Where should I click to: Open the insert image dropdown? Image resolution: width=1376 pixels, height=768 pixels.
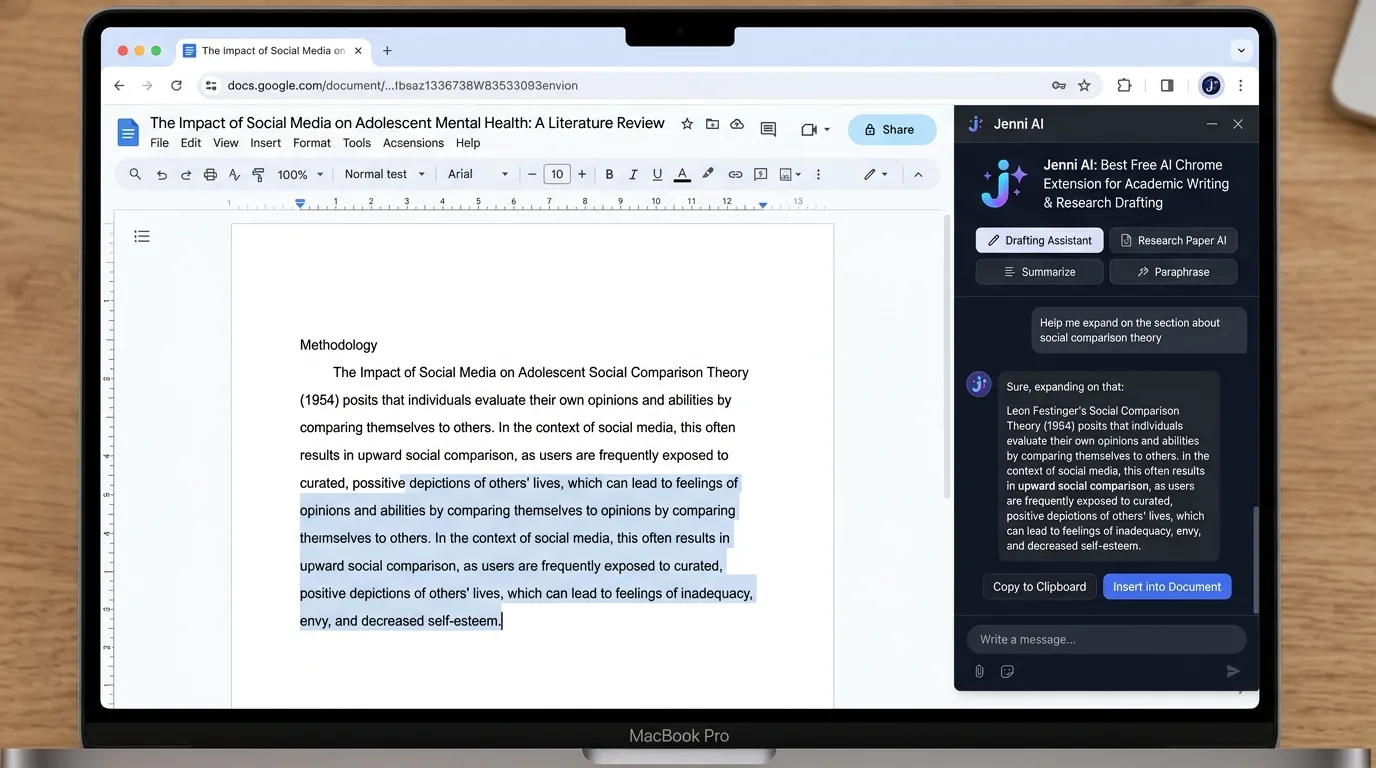click(790, 174)
